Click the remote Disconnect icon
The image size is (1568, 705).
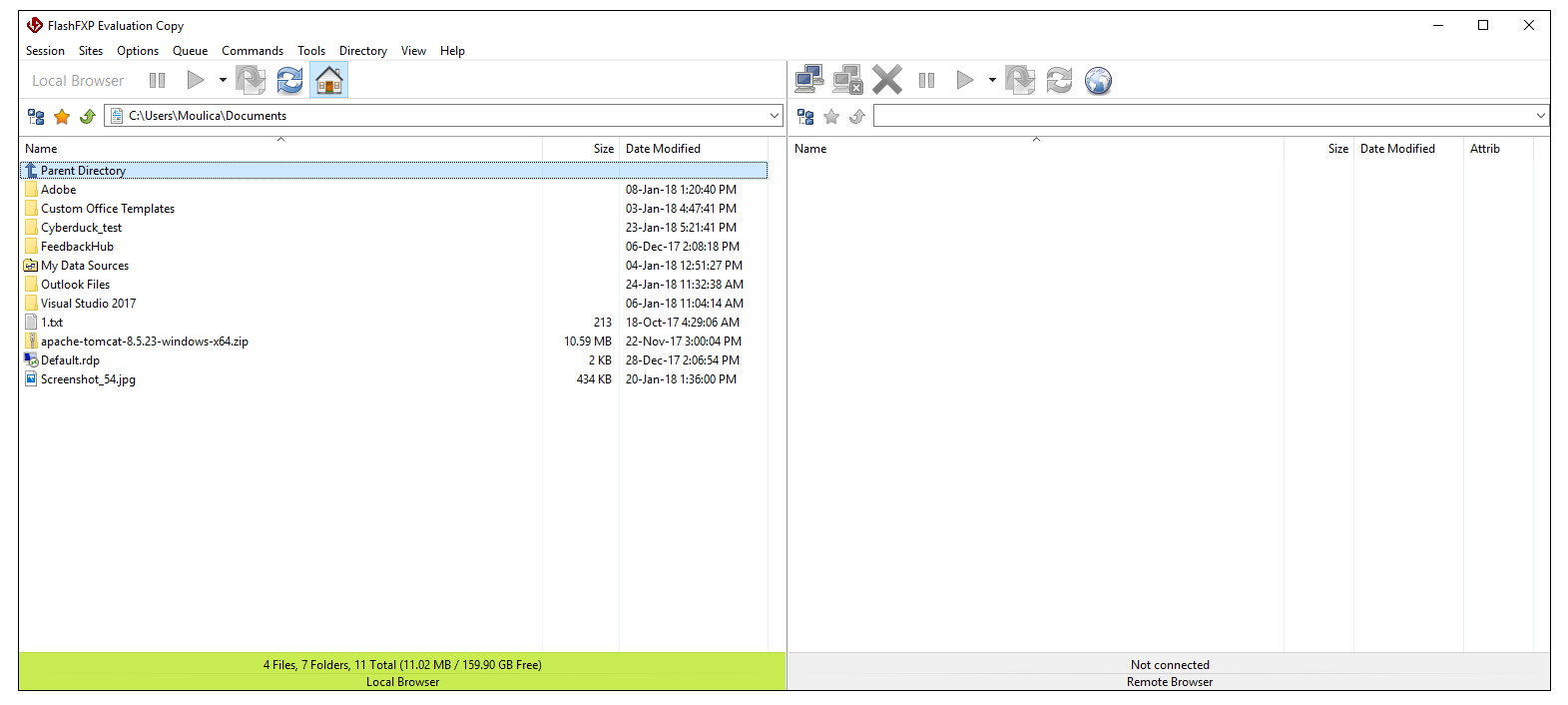[847, 80]
